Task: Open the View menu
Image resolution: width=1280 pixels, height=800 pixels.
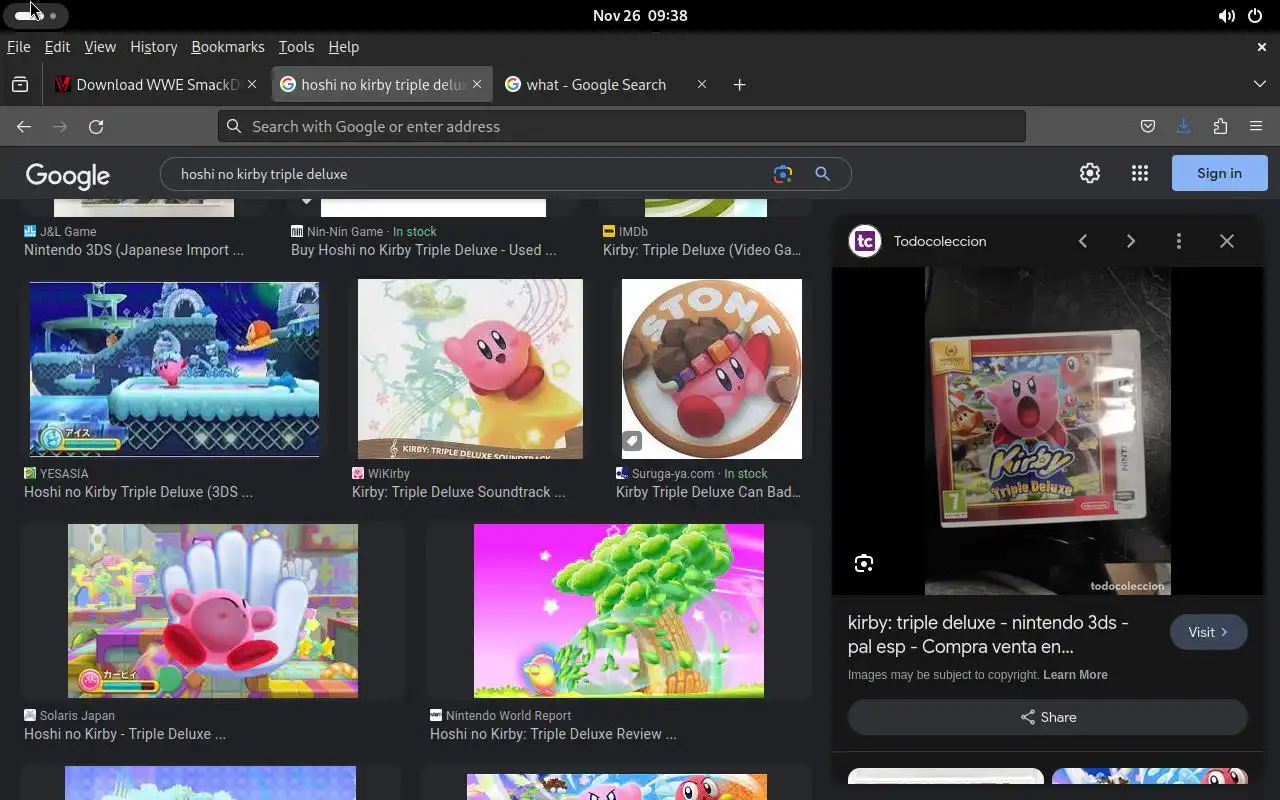Action: click(100, 47)
